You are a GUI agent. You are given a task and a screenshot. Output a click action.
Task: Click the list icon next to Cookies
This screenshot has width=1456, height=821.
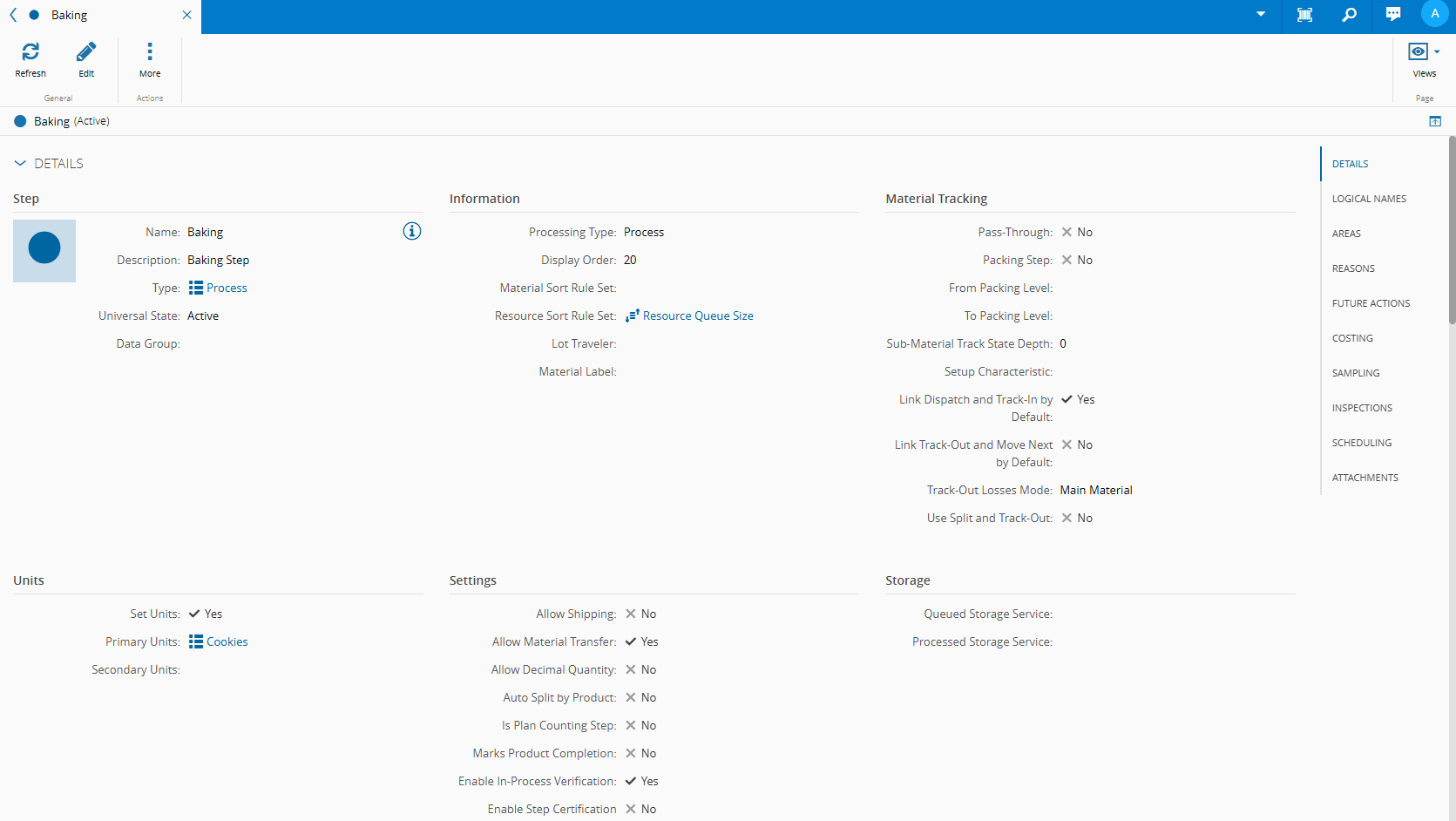196,641
